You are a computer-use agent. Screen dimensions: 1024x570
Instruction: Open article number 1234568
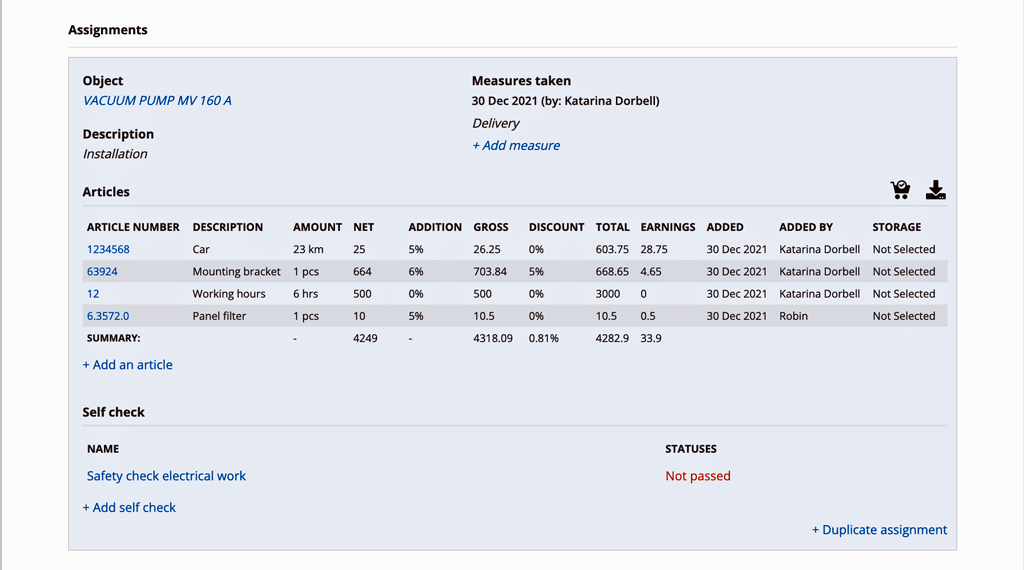point(108,249)
